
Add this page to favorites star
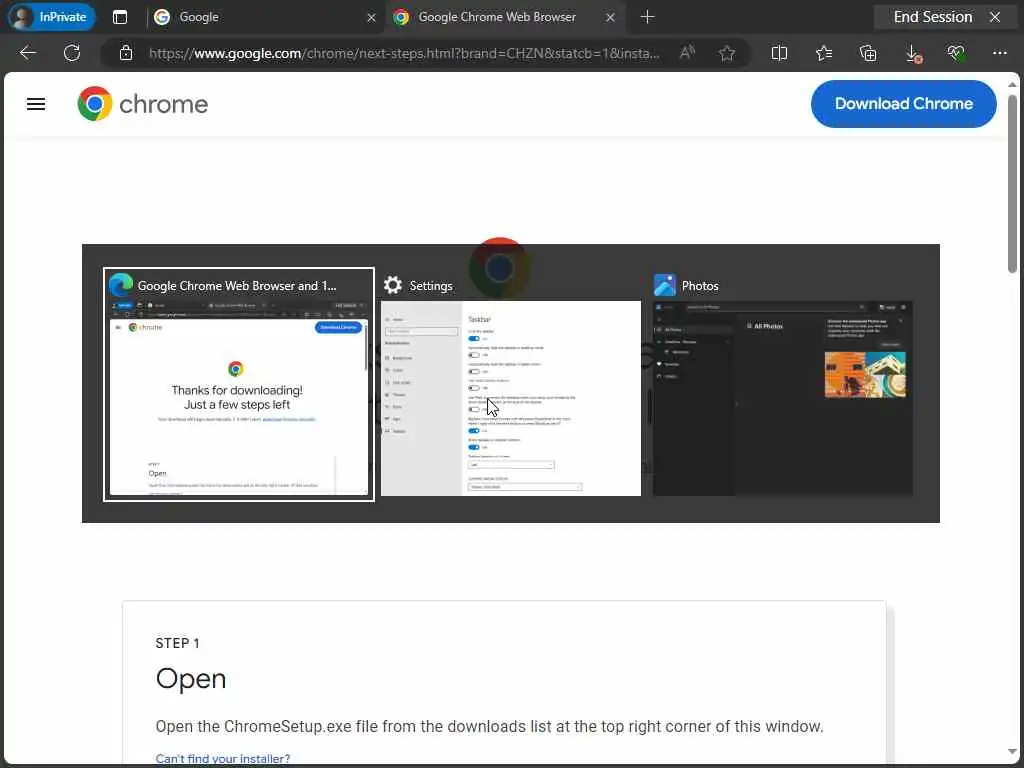click(726, 53)
